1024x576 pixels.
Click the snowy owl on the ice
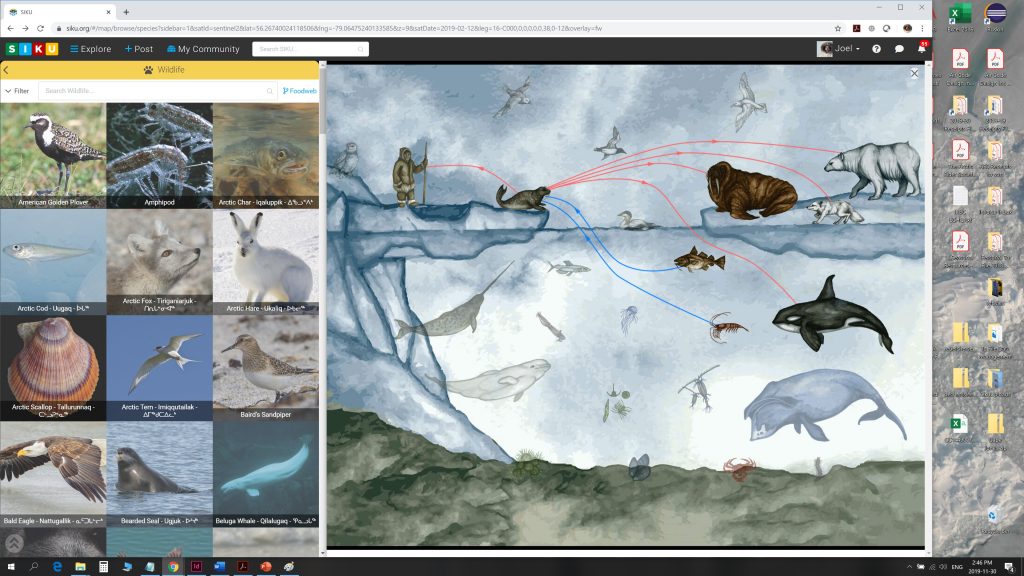pos(347,159)
